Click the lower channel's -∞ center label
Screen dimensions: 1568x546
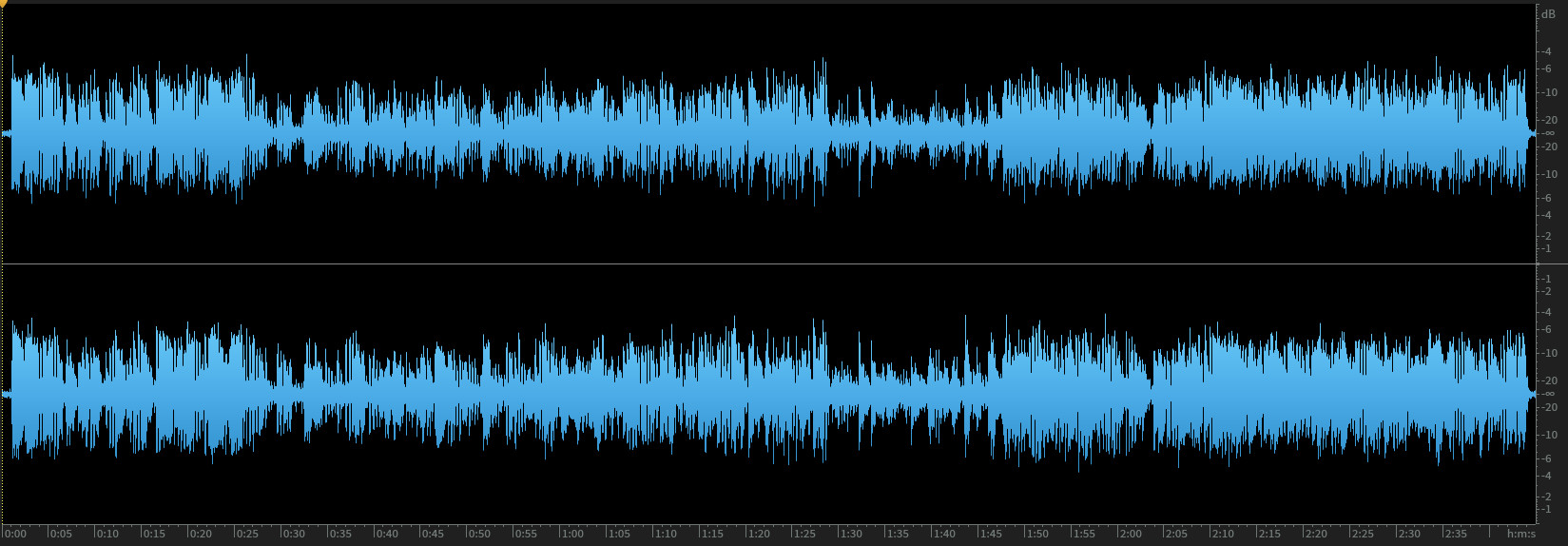(x=1548, y=394)
